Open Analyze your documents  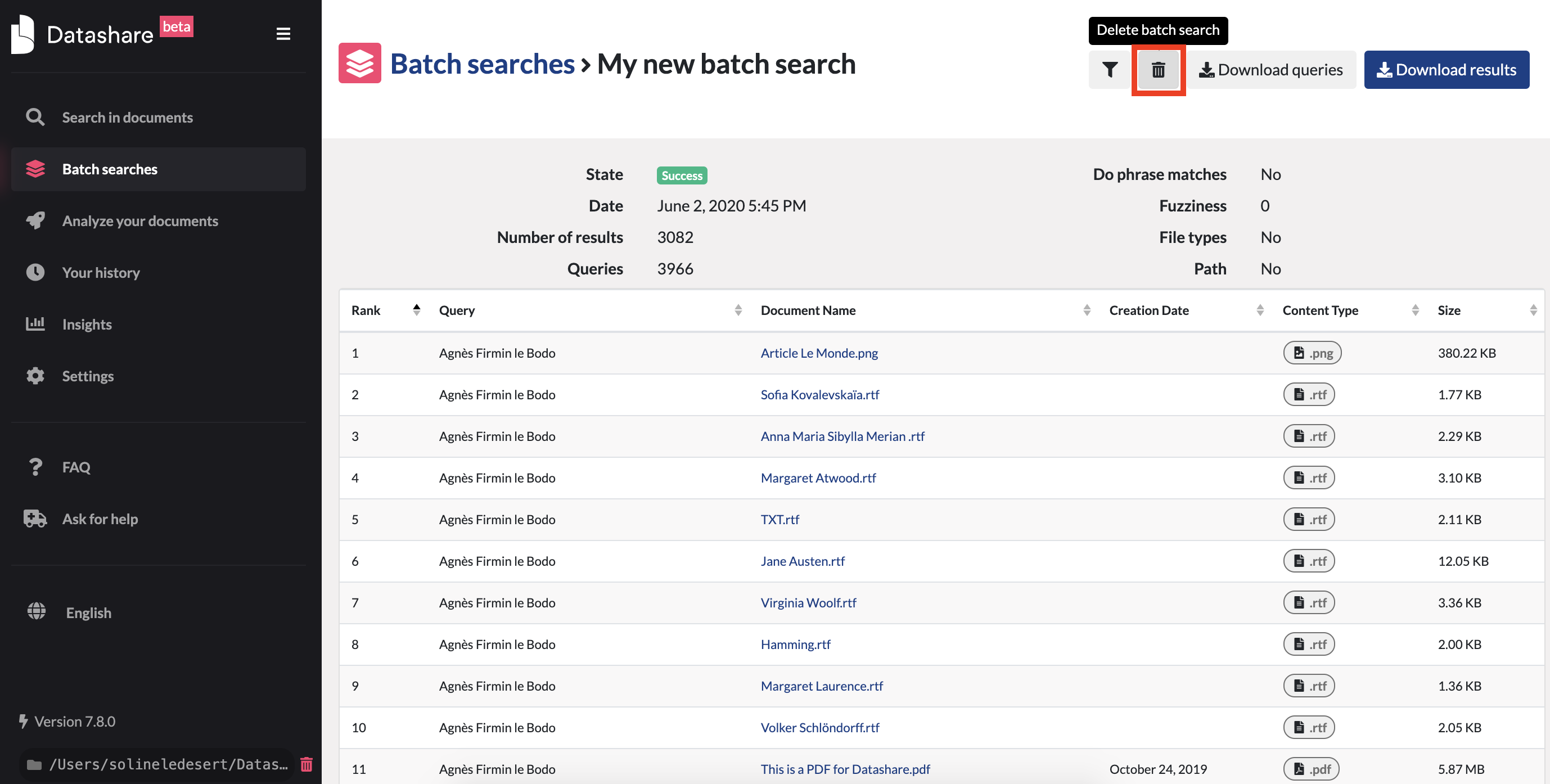[x=158, y=221]
